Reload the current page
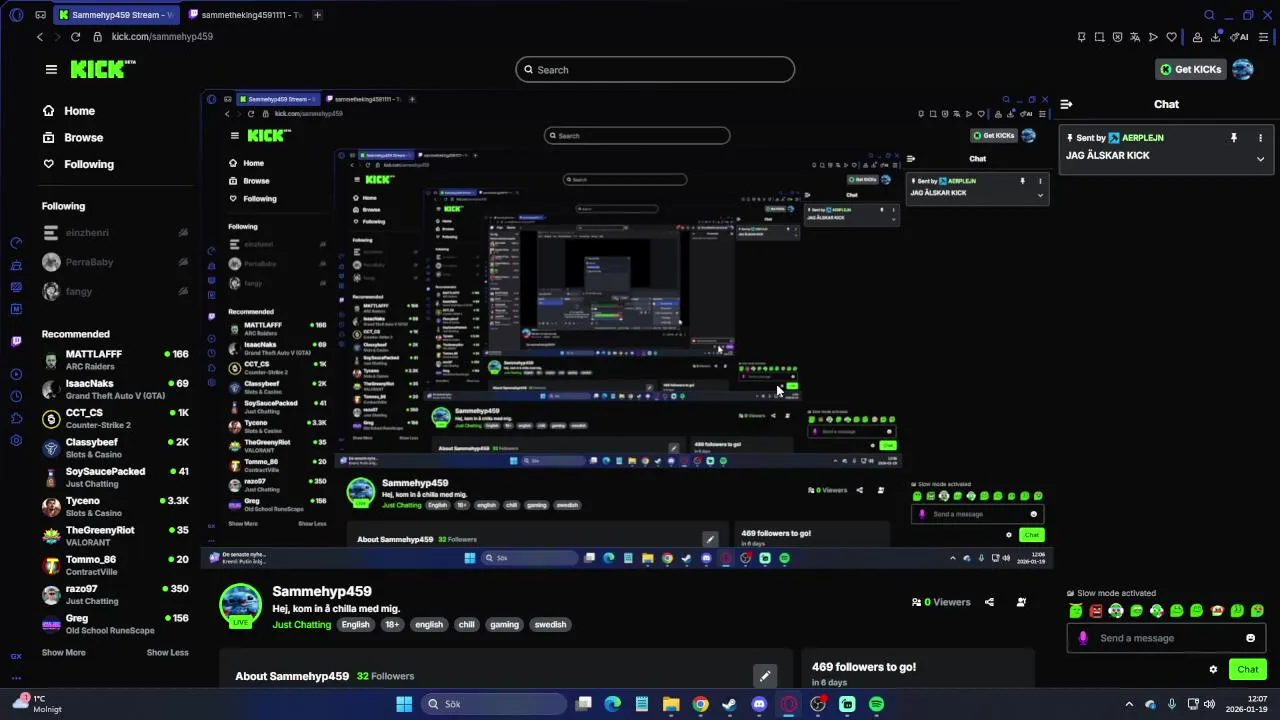 [75, 37]
